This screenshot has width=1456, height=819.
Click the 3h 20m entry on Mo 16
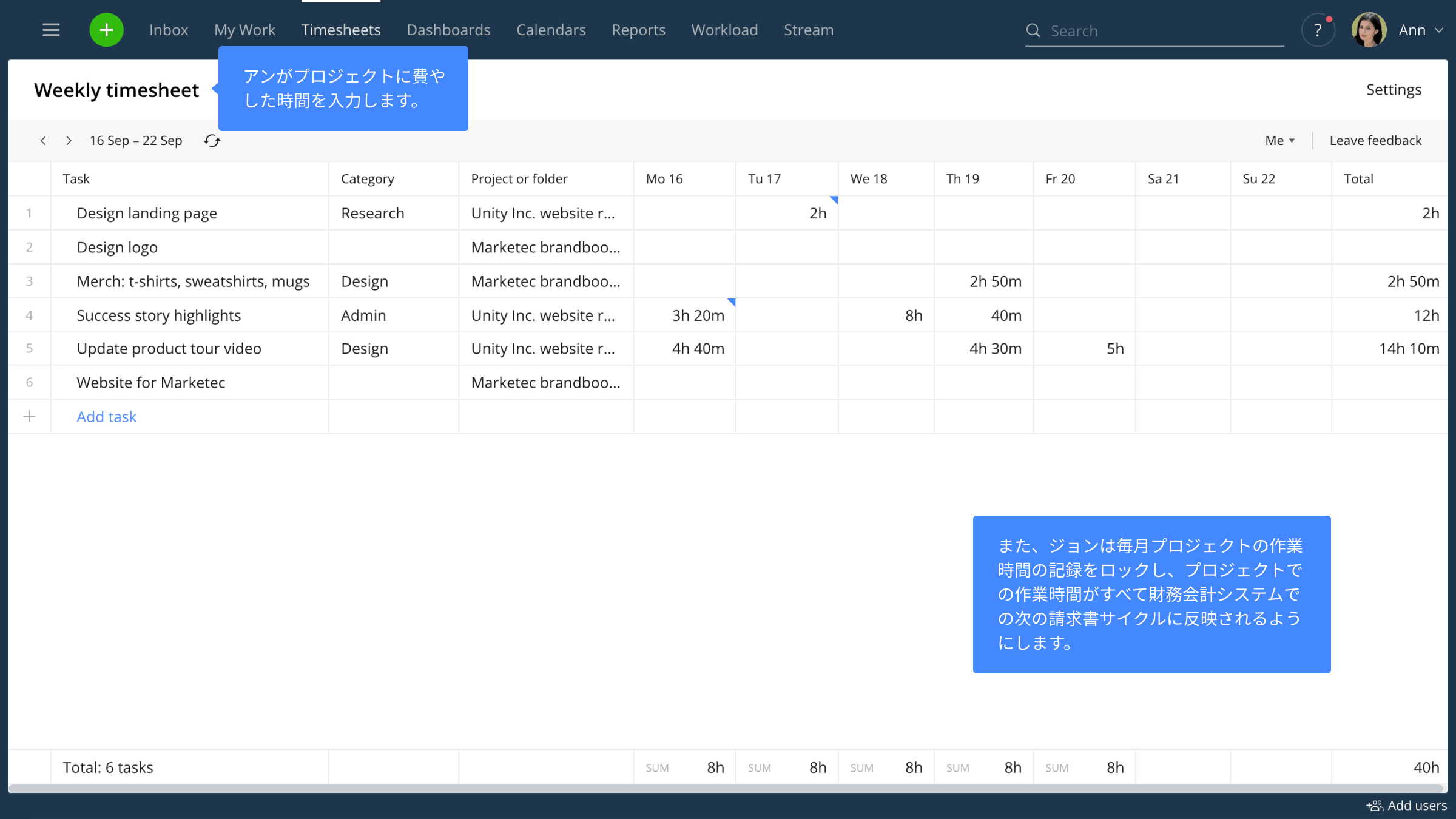pos(698,315)
